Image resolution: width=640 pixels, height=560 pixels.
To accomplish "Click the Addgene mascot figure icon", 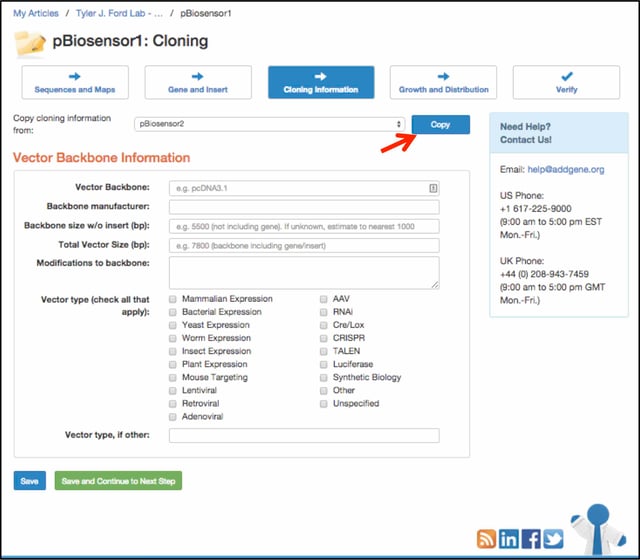I will click(x=598, y=529).
